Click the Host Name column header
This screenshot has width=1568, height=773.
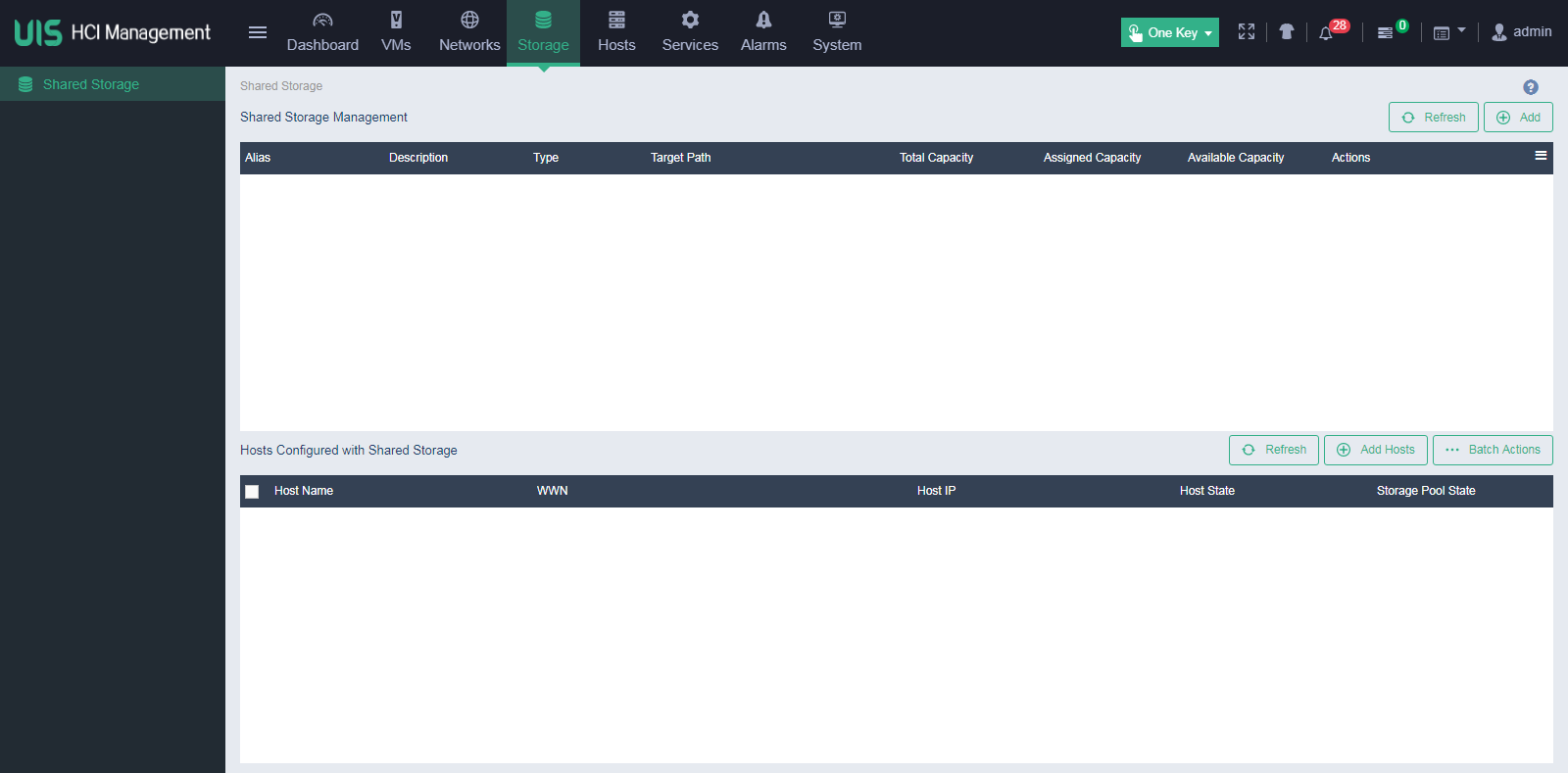pyautogui.click(x=304, y=491)
